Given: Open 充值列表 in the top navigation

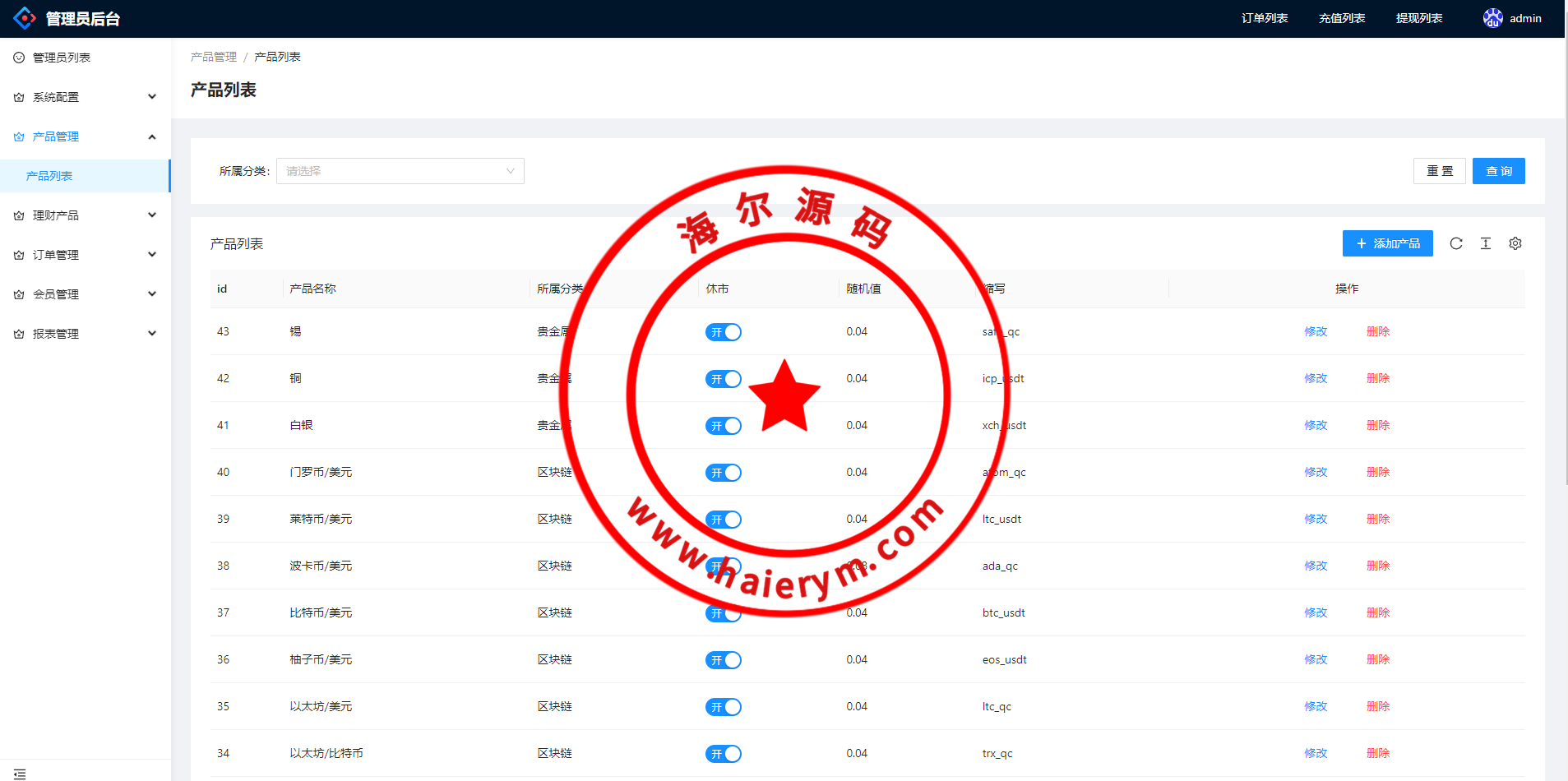Looking at the screenshot, I should pos(1341,18).
